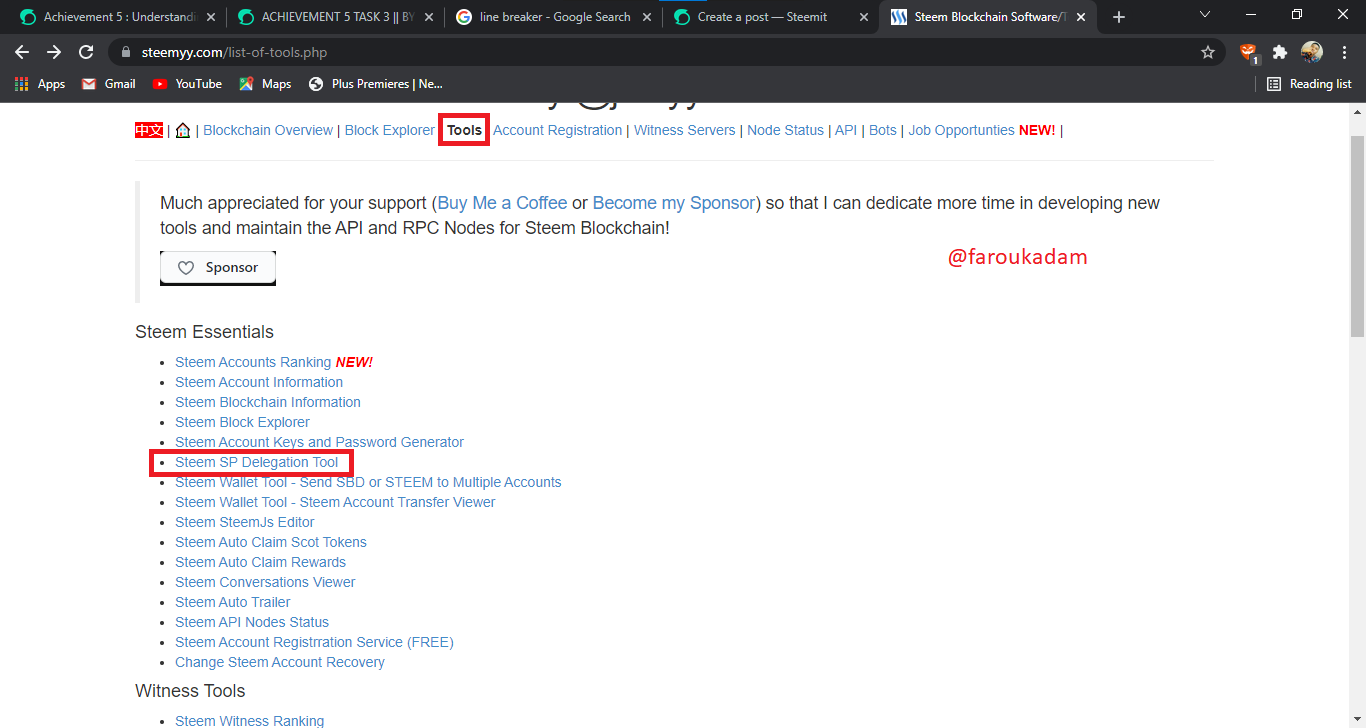Open a new browser tab
Screen dimensions: 1366x728
pyautogui.click(x=1119, y=17)
